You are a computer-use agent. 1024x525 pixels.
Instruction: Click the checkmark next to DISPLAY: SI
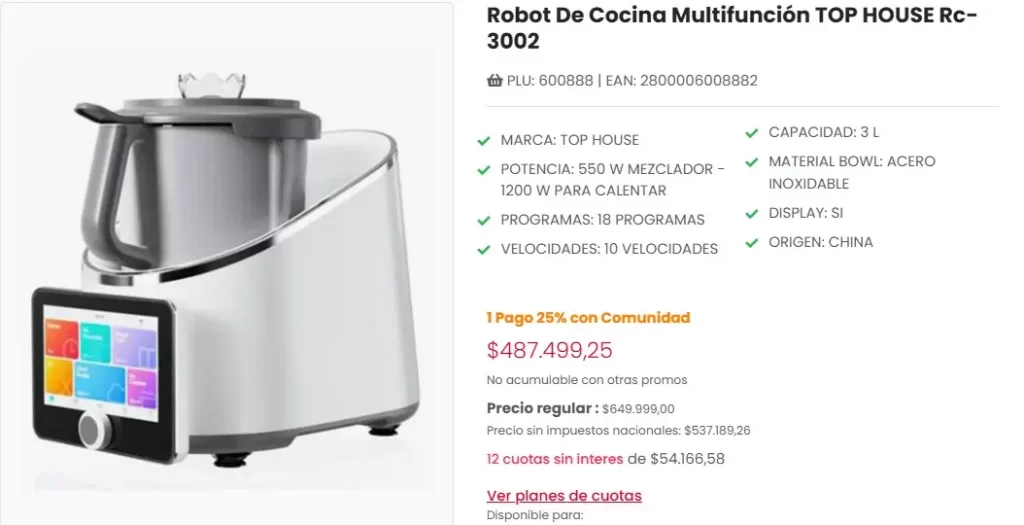pos(751,213)
